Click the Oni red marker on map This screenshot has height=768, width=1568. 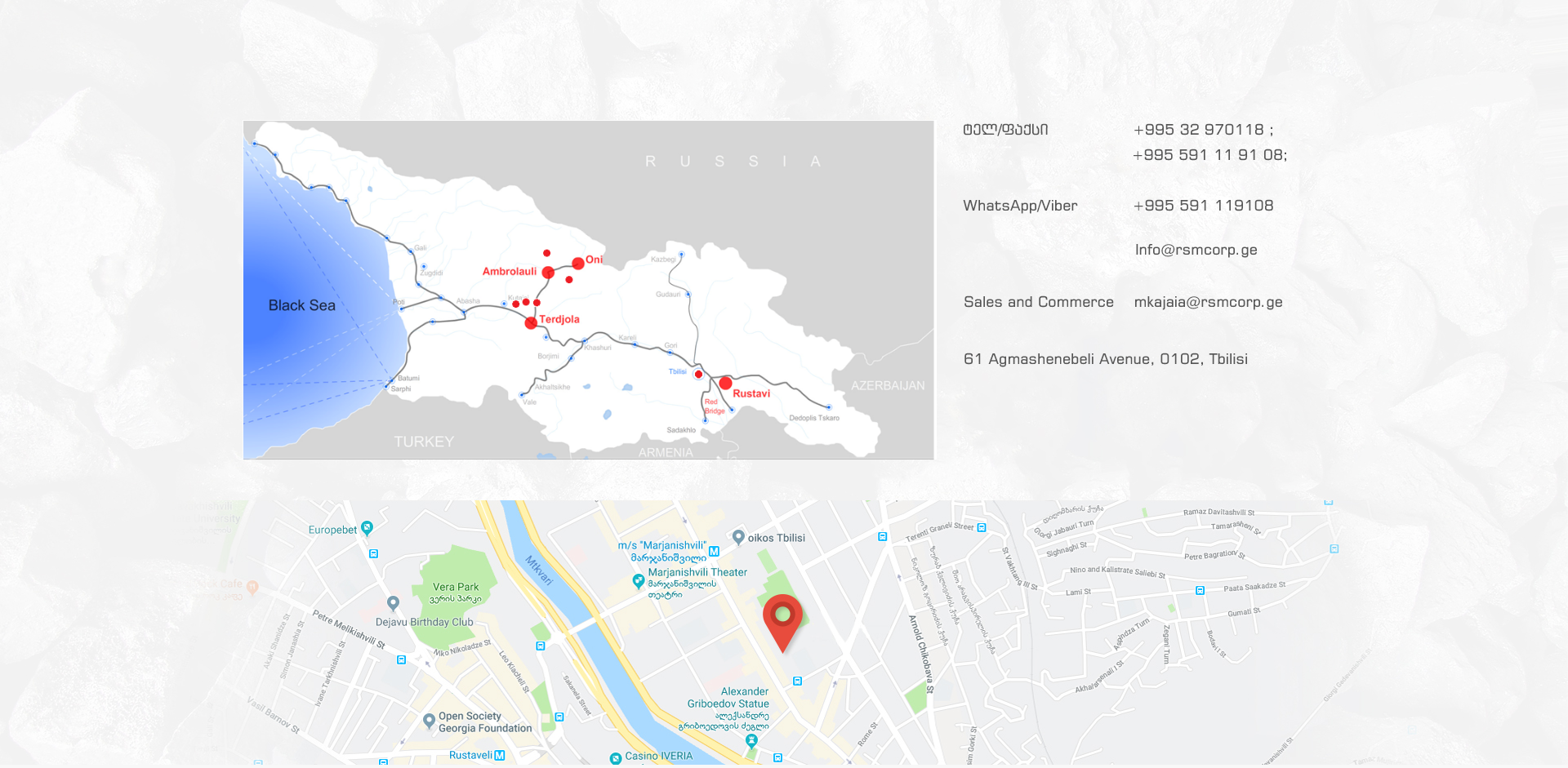578,263
